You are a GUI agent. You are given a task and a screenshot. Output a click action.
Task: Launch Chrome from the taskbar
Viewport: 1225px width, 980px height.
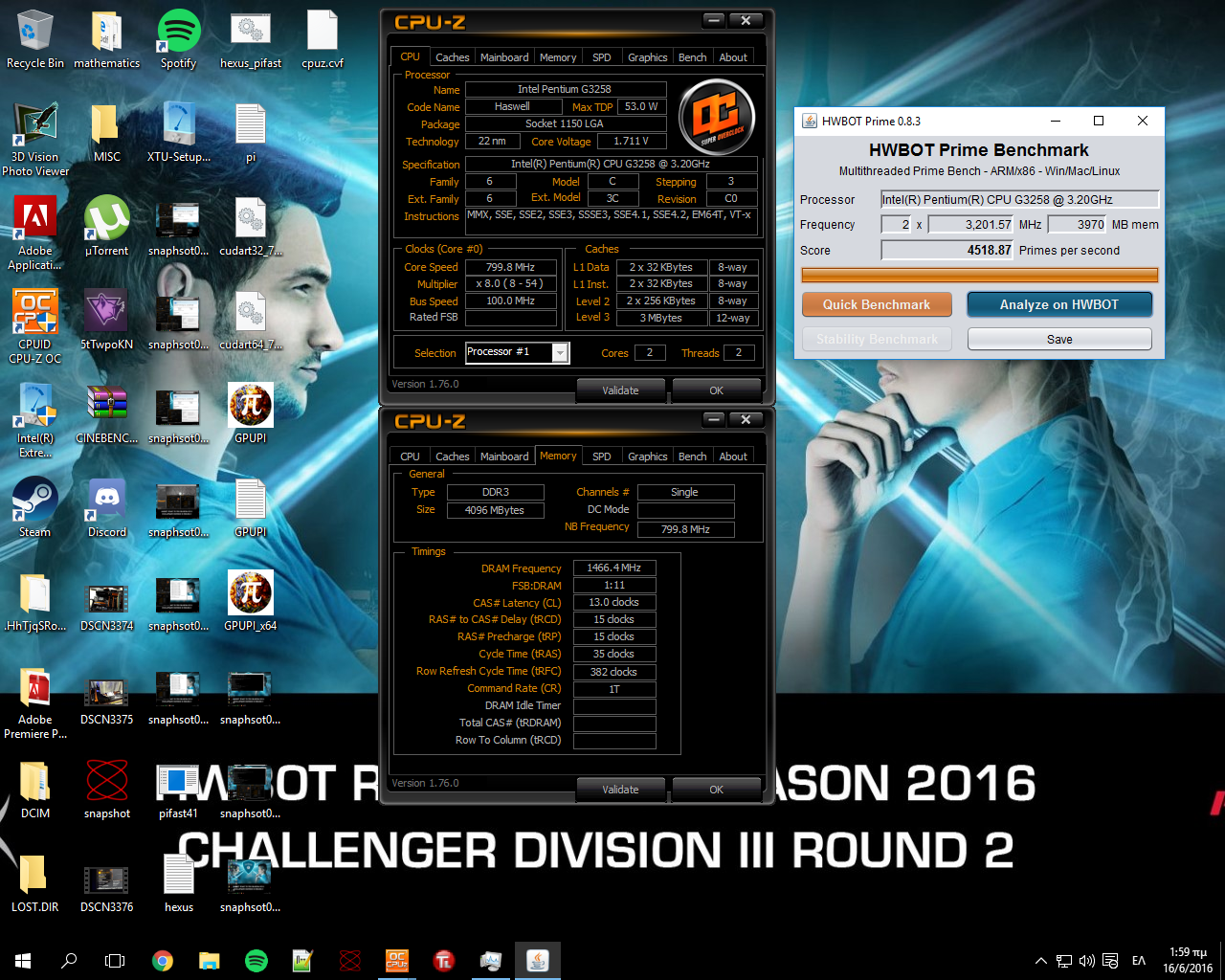coord(163,961)
